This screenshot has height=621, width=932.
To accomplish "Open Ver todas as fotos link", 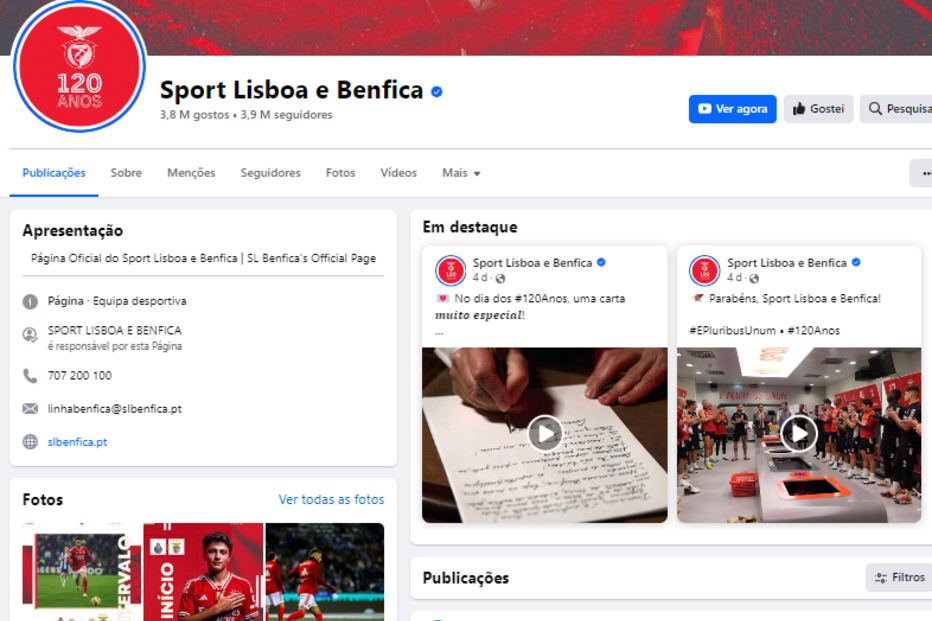I will click(329, 499).
